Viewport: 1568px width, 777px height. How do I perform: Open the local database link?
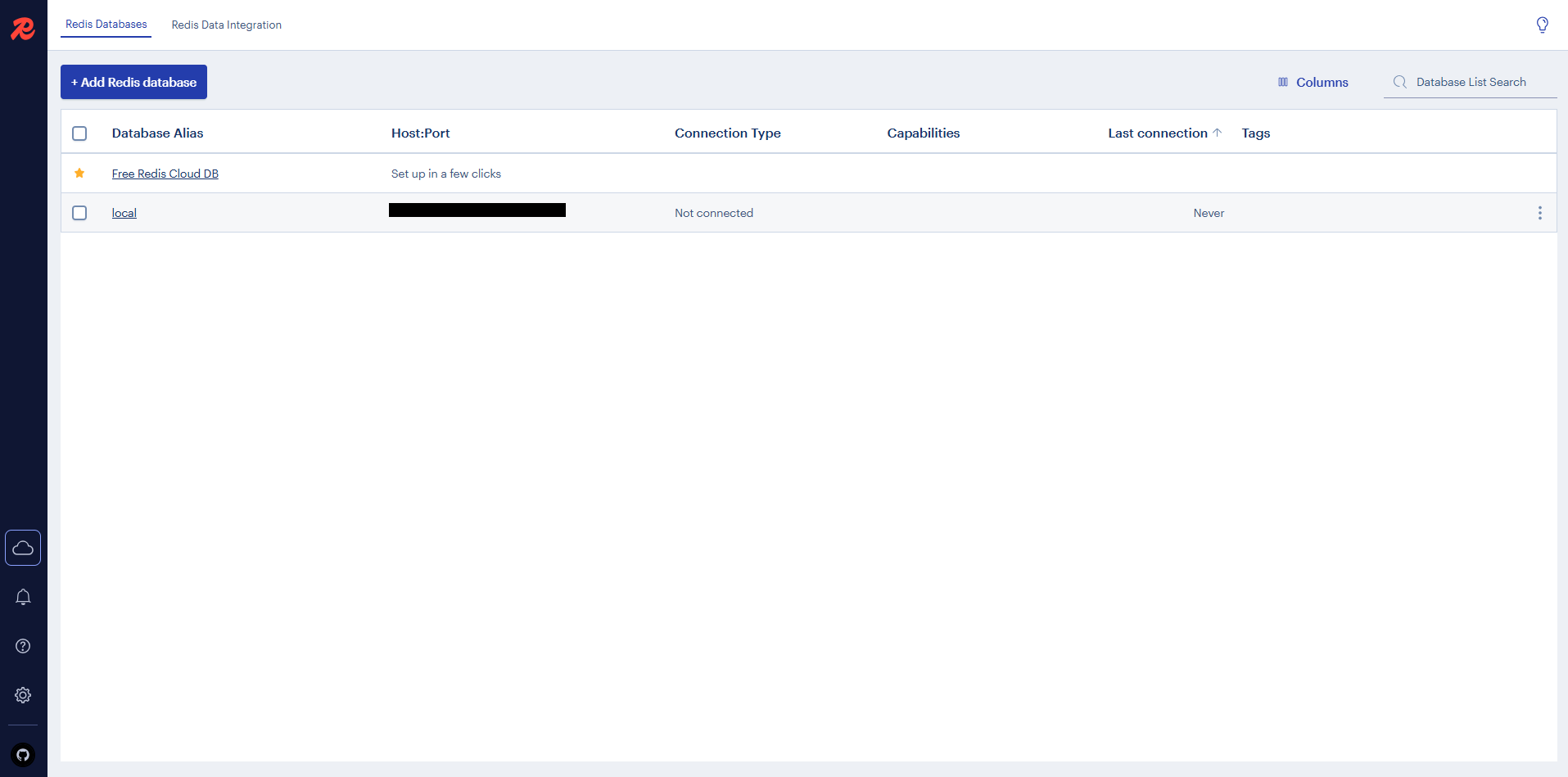124,213
